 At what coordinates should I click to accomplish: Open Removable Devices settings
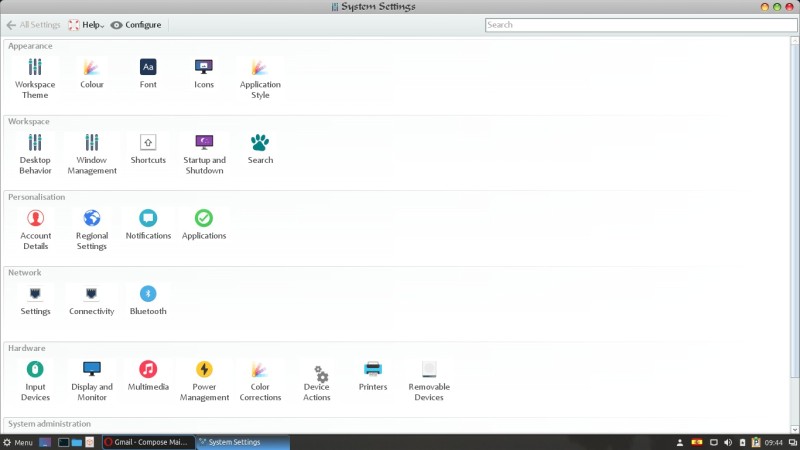(x=429, y=380)
